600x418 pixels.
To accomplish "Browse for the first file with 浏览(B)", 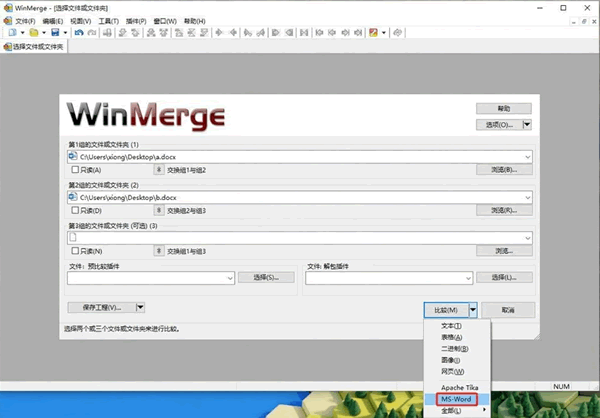I will point(504,170).
